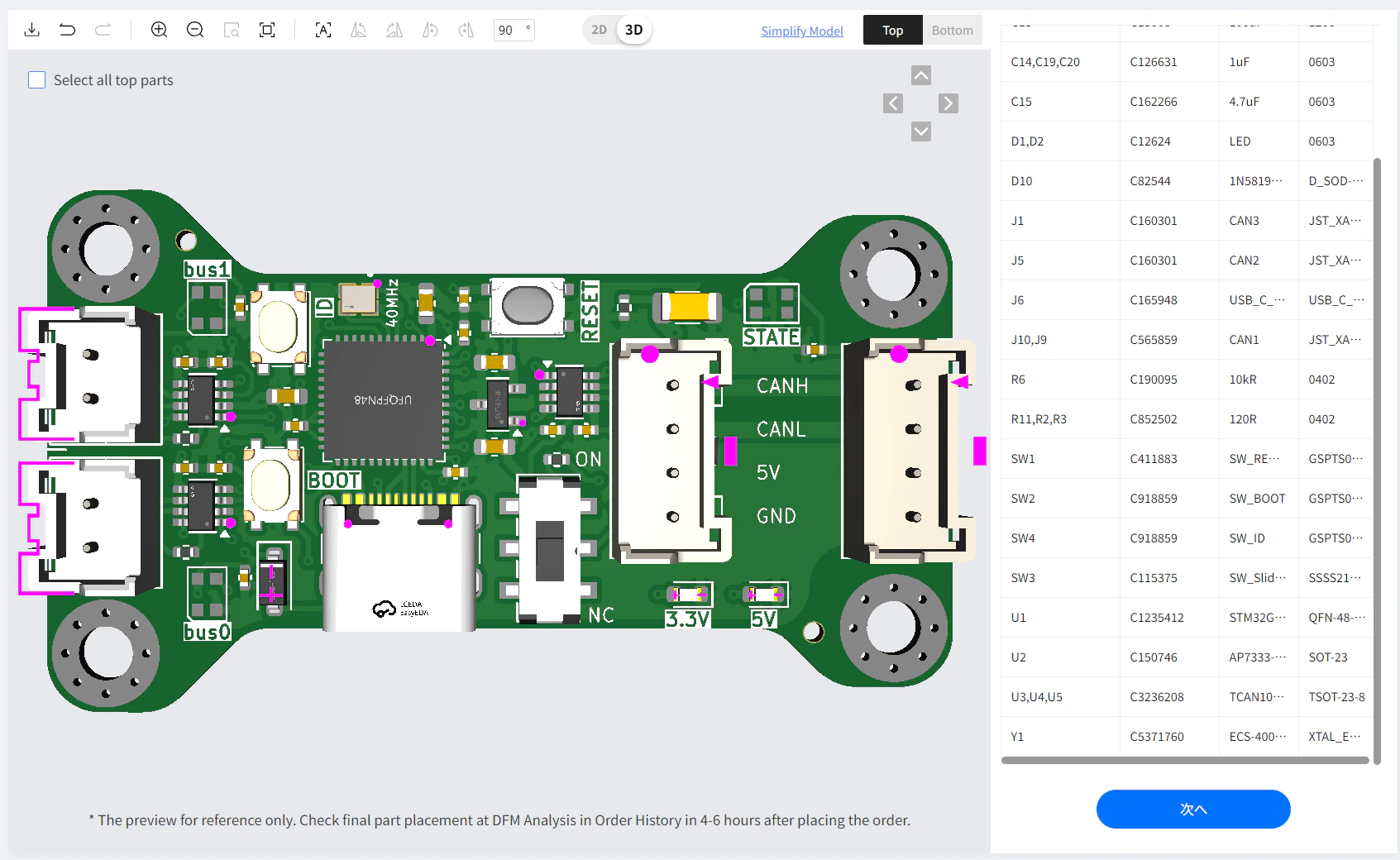The height and width of the screenshot is (860, 1400).
Task: Click the vertical scrollbar of the parts table
Action: tap(1377, 461)
